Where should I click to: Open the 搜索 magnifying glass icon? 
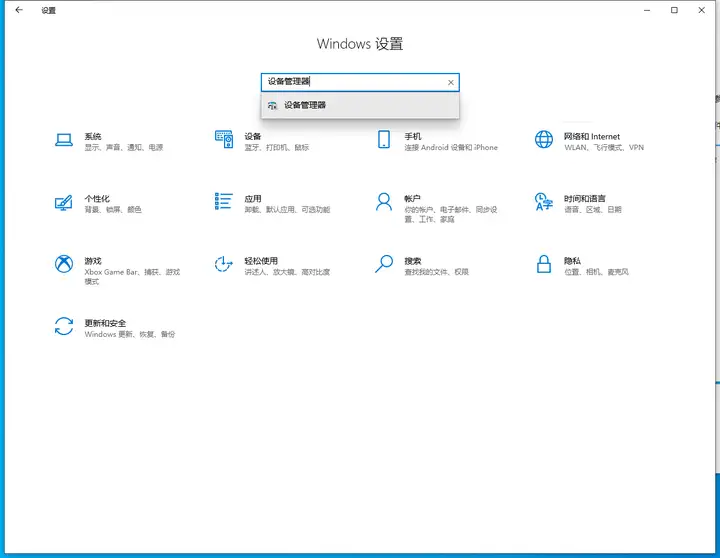(x=384, y=264)
